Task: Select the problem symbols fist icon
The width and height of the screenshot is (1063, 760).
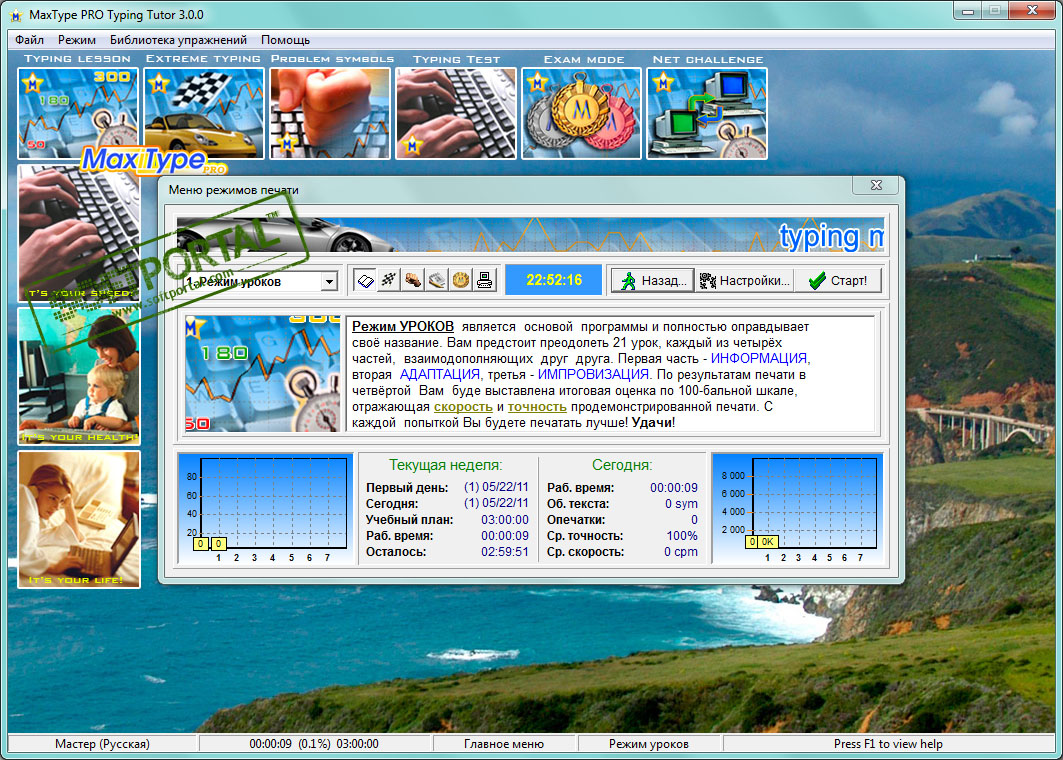Action: click(x=413, y=280)
